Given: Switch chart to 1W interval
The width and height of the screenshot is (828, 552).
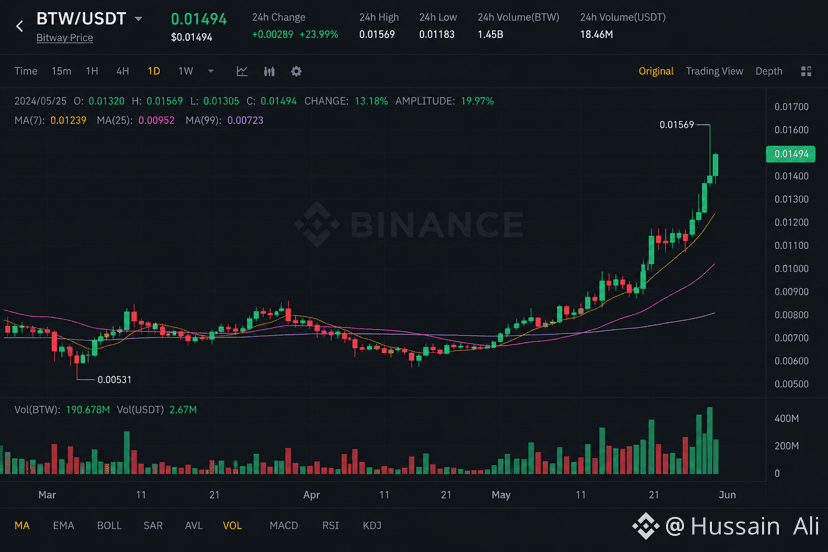Looking at the screenshot, I should click(185, 71).
